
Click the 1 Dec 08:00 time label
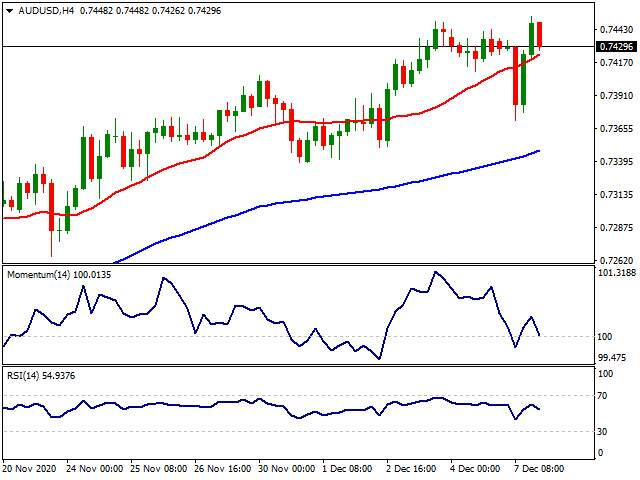coord(347,468)
